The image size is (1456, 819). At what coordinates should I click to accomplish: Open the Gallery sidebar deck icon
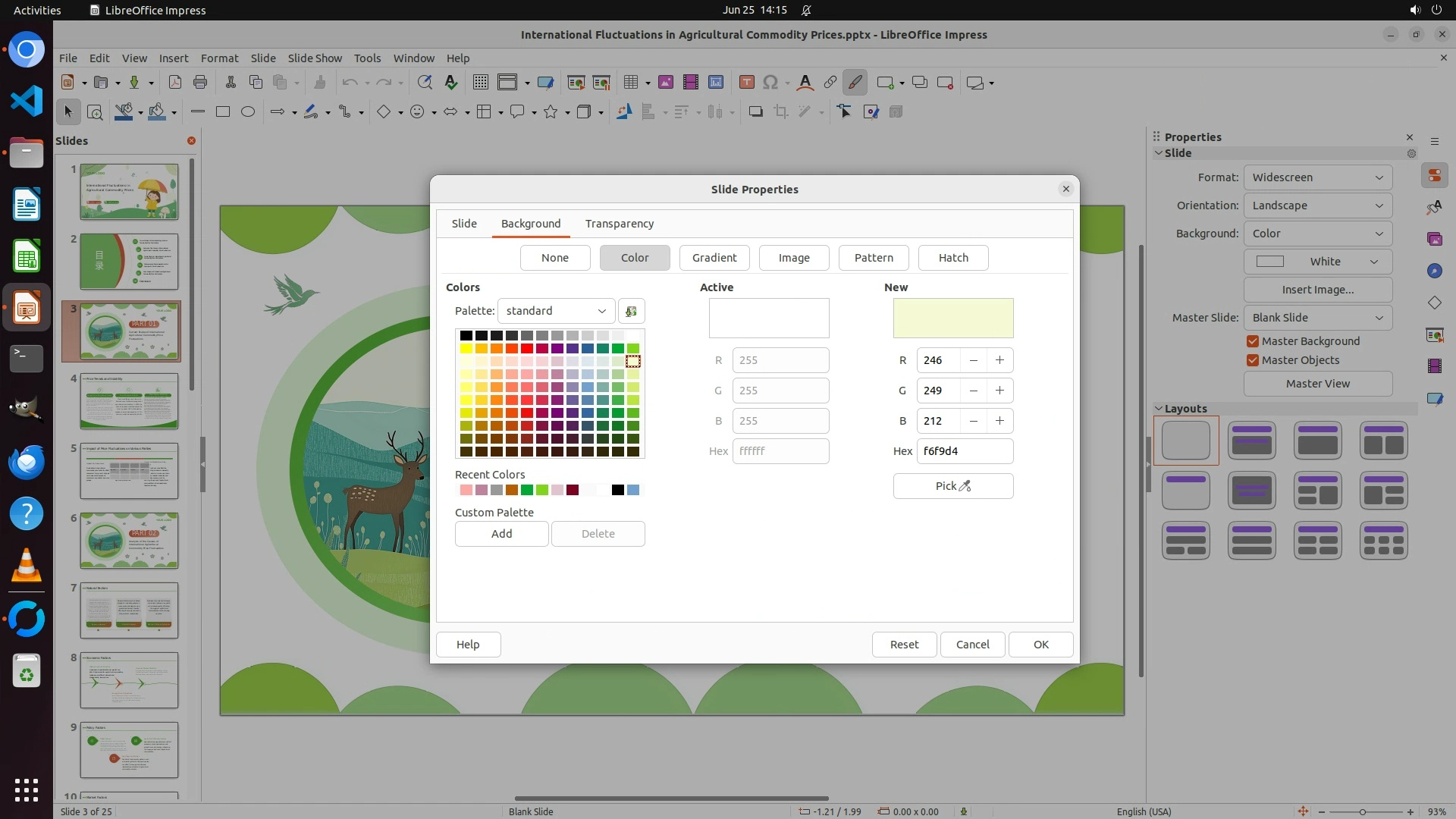click(x=1434, y=239)
